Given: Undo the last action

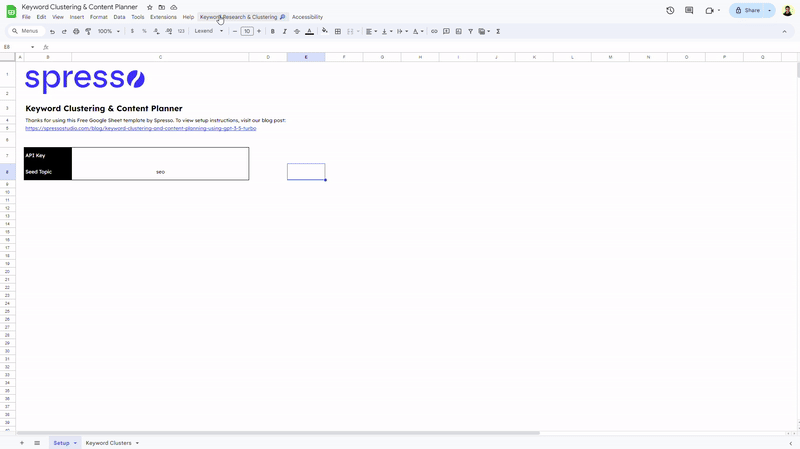Looking at the screenshot, I should [x=52, y=32].
